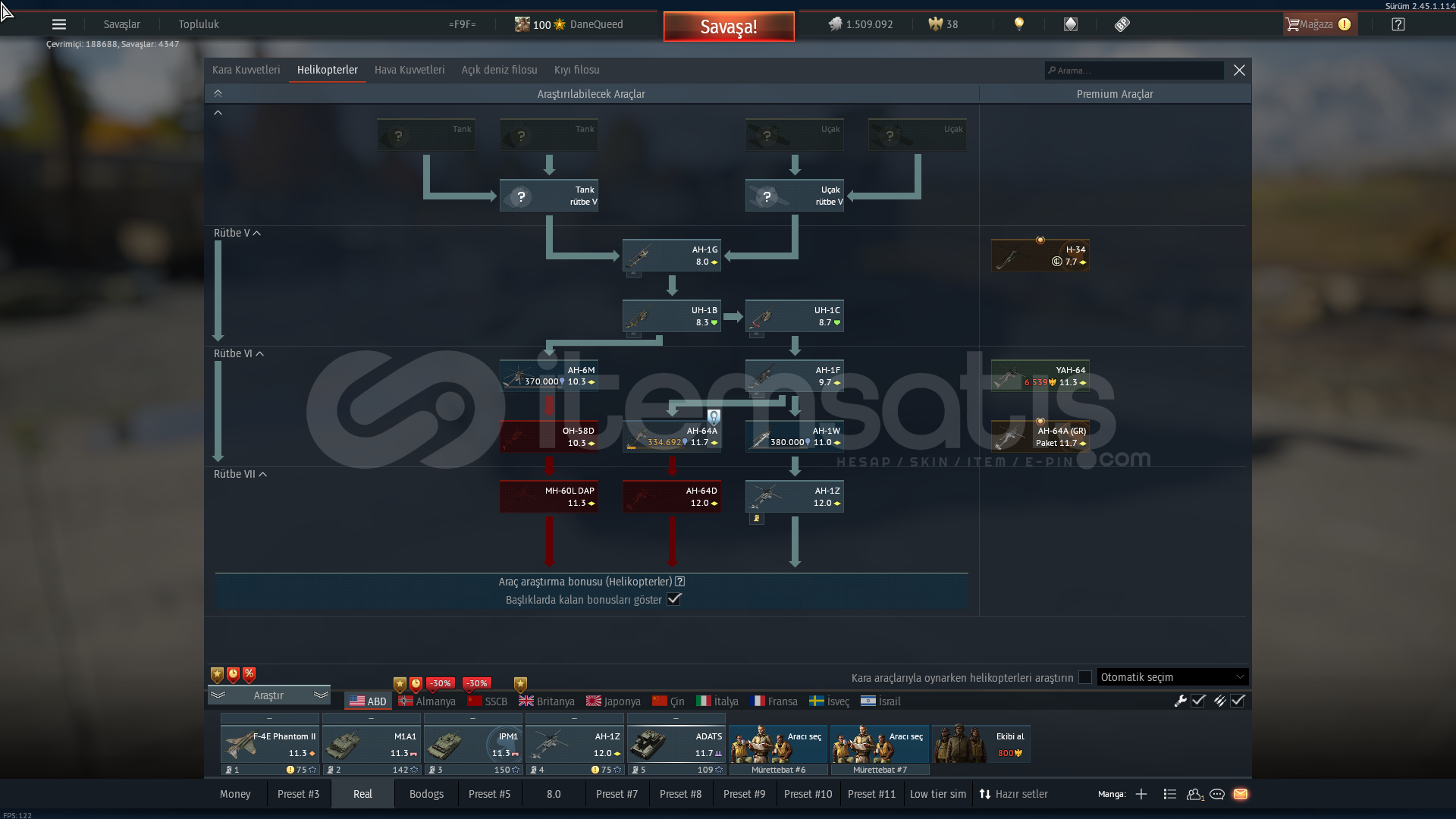Viewport: 1456px width, 819px height.
Task: Select the Bodogs preset
Action: (426, 794)
